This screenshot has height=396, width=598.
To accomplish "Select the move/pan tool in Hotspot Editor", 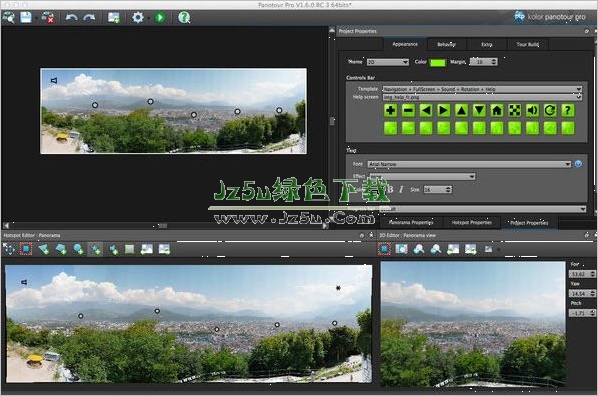I will click(x=8, y=250).
